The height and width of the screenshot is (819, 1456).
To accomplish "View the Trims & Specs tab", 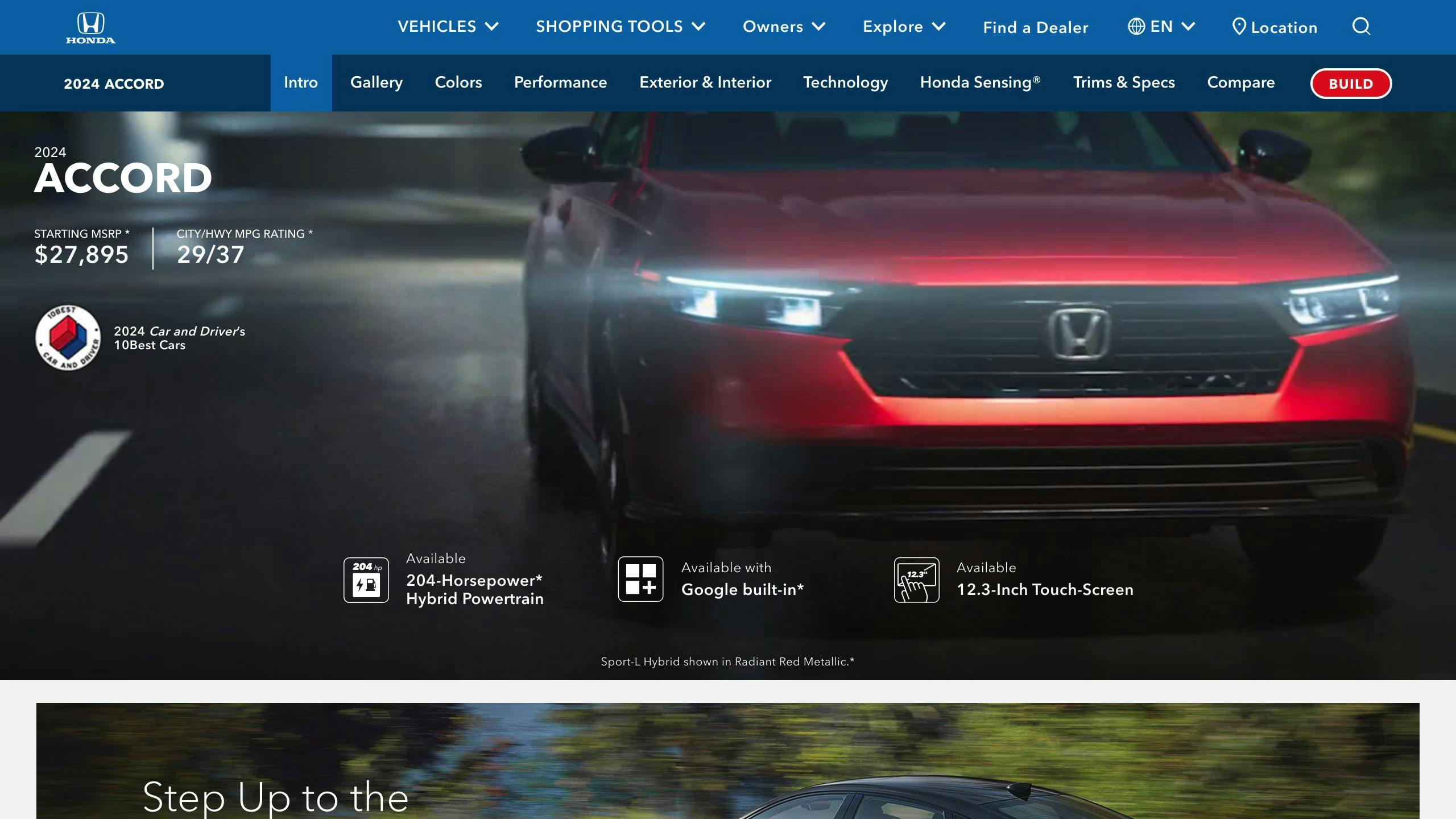I will pos(1124,82).
